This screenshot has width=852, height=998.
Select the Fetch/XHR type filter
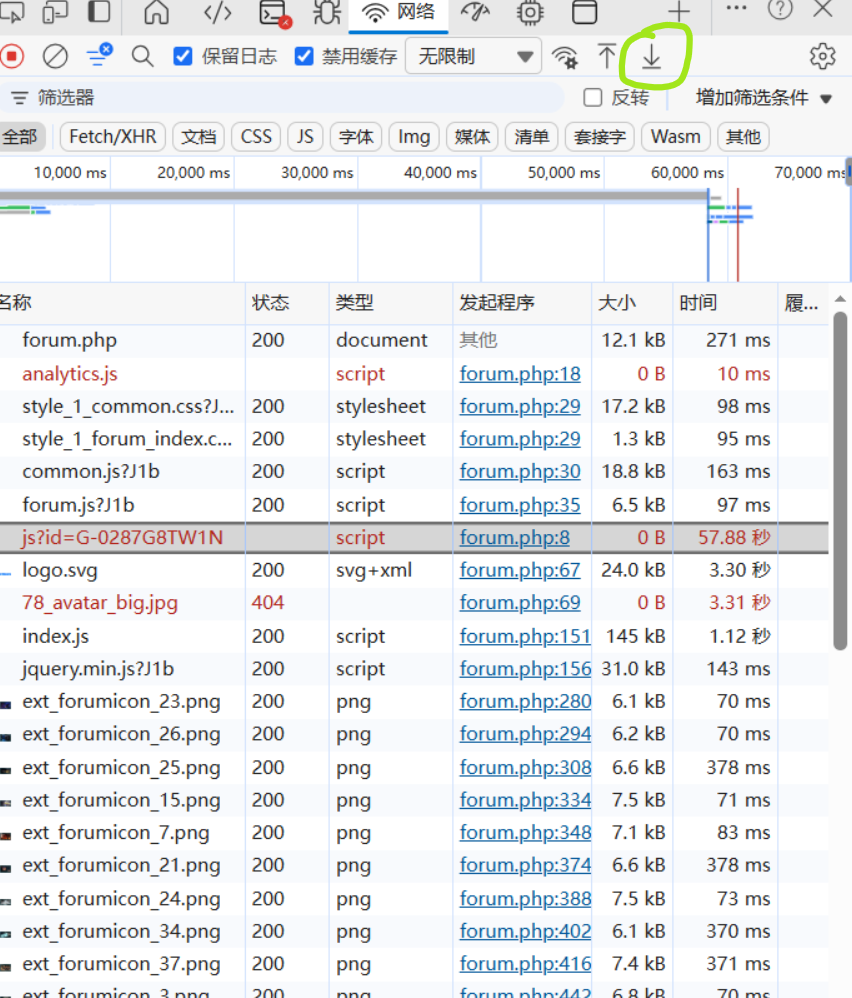click(x=113, y=136)
